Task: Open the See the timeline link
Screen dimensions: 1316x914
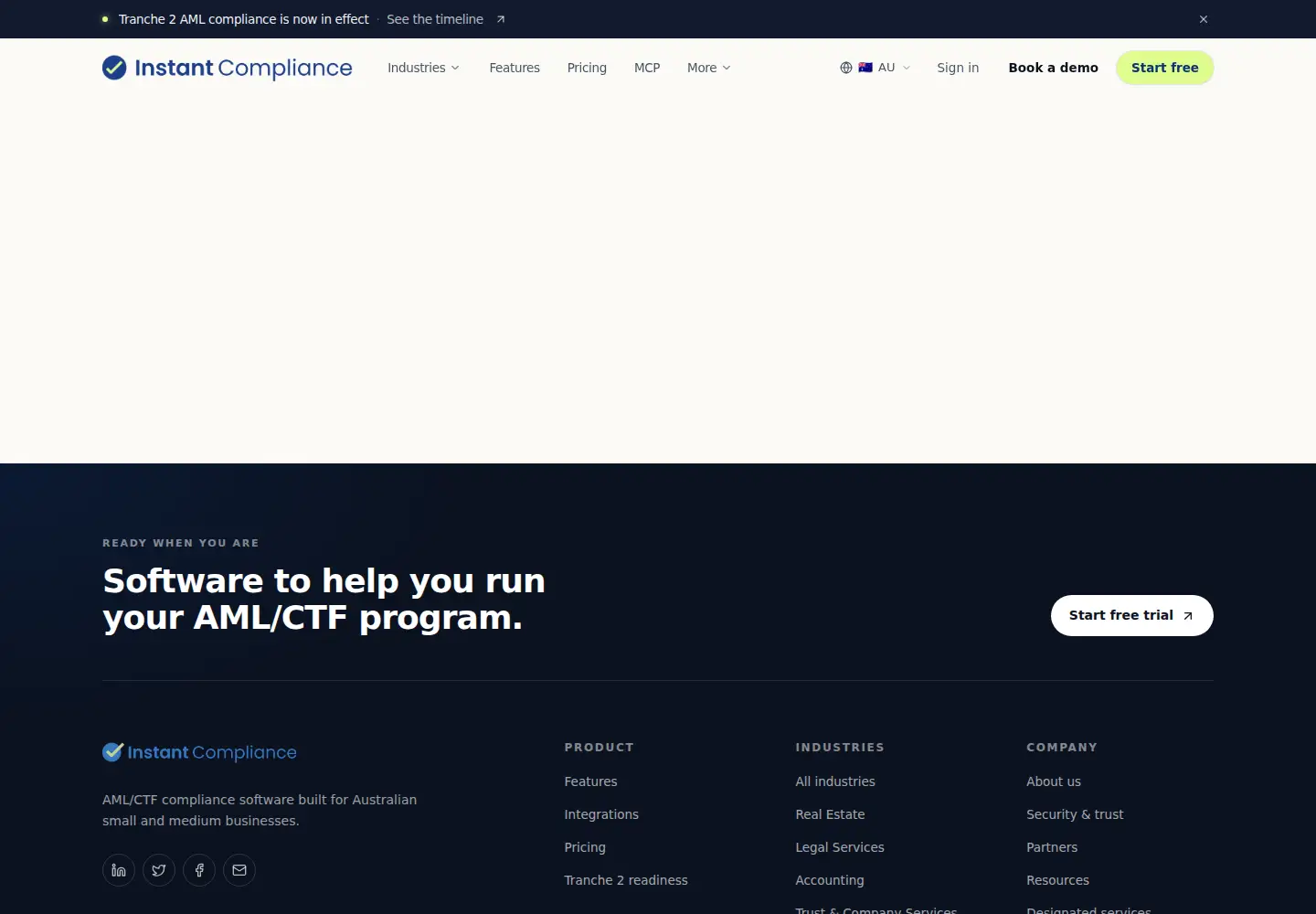Action: coord(435,19)
